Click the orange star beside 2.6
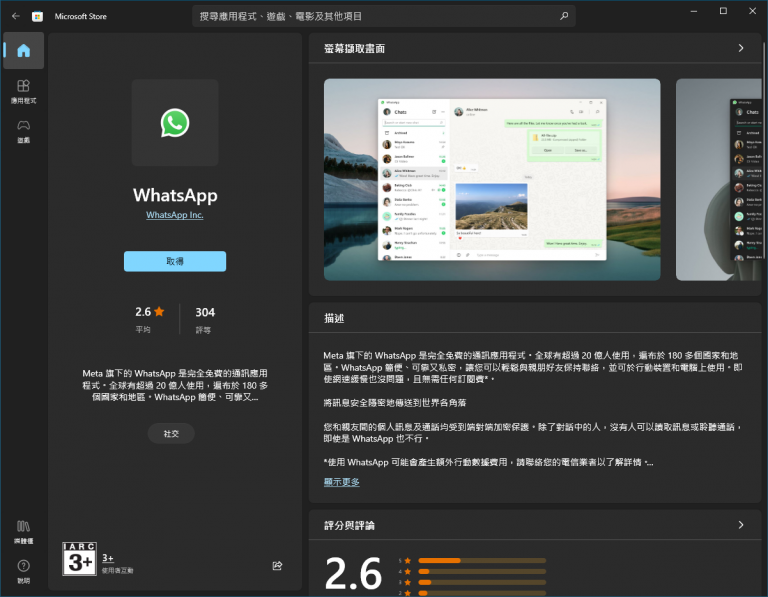The image size is (768, 597). [159, 311]
